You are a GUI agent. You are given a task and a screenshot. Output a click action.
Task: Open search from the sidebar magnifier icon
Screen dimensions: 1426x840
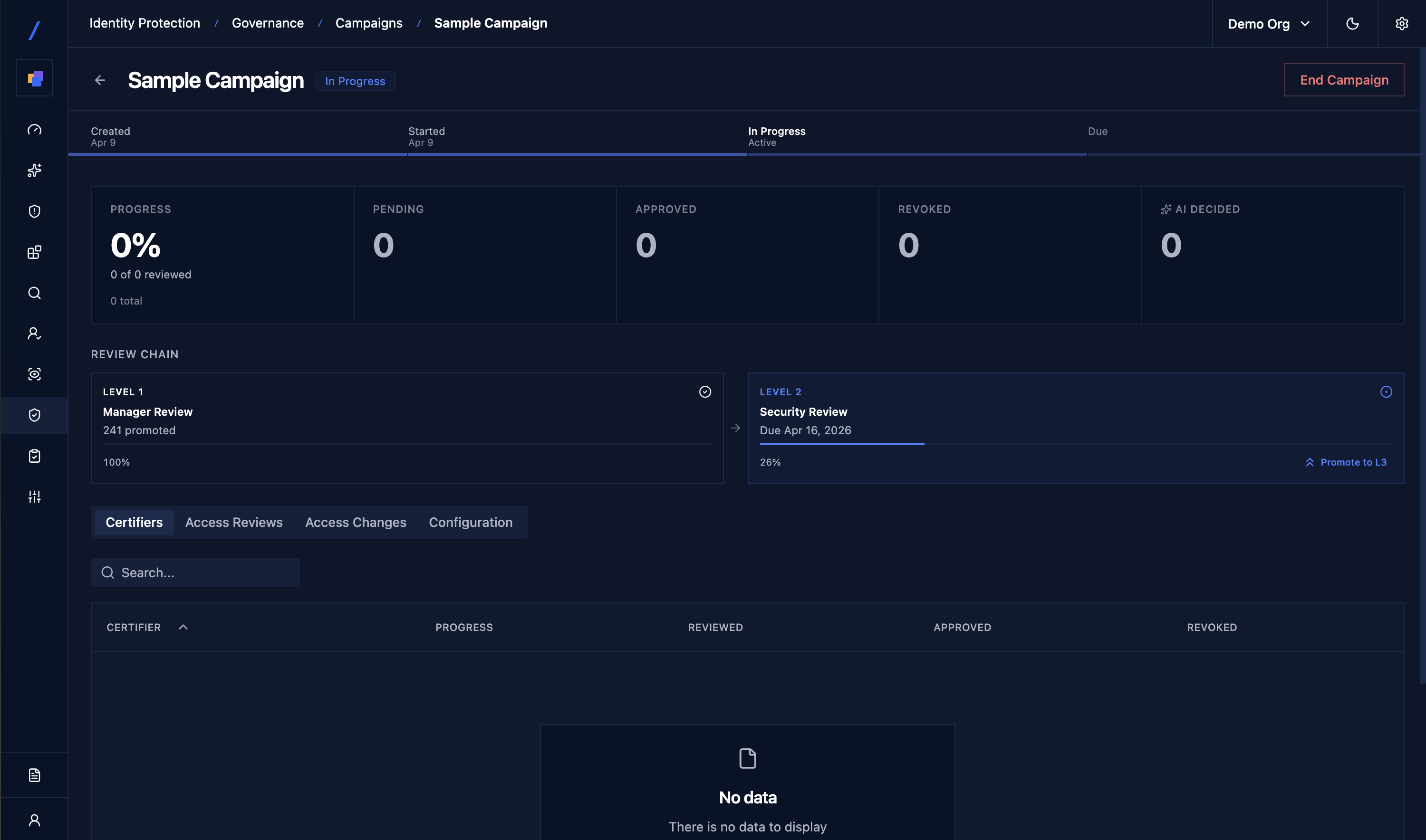coord(34,293)
